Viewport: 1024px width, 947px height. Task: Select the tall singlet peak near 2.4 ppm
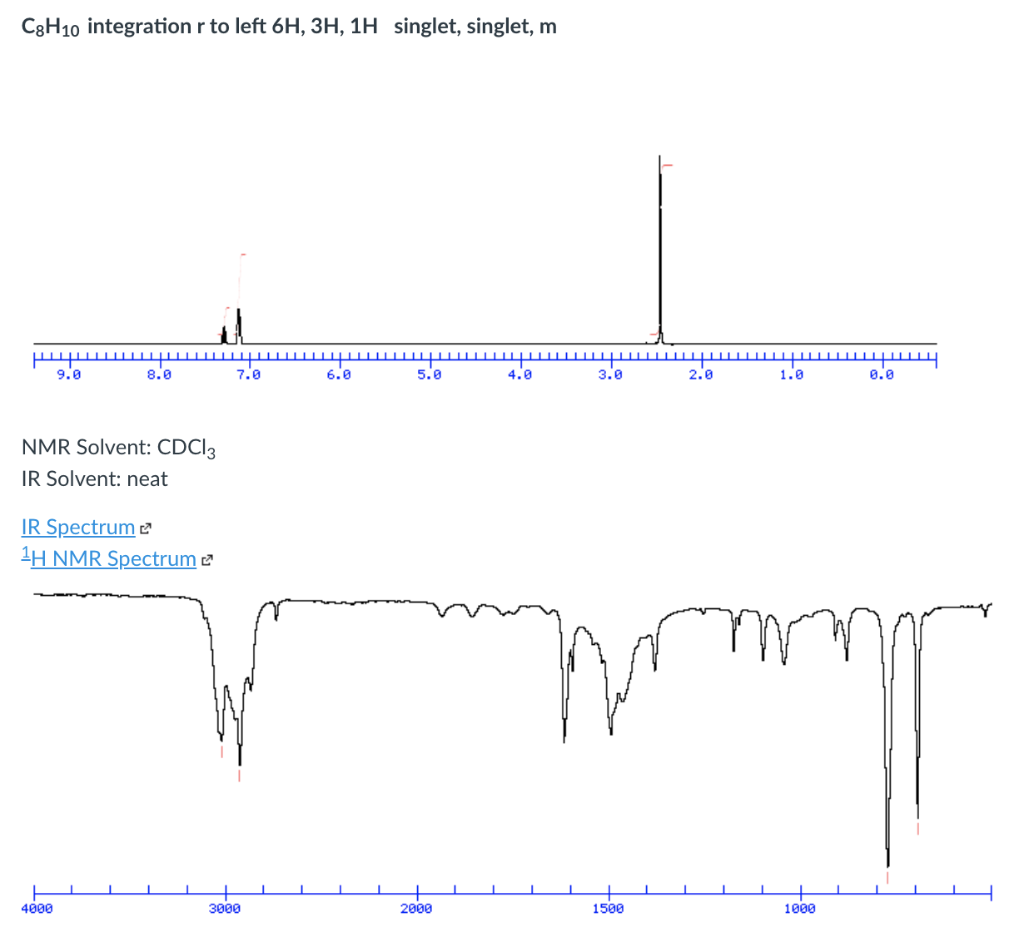click(659, 250)
